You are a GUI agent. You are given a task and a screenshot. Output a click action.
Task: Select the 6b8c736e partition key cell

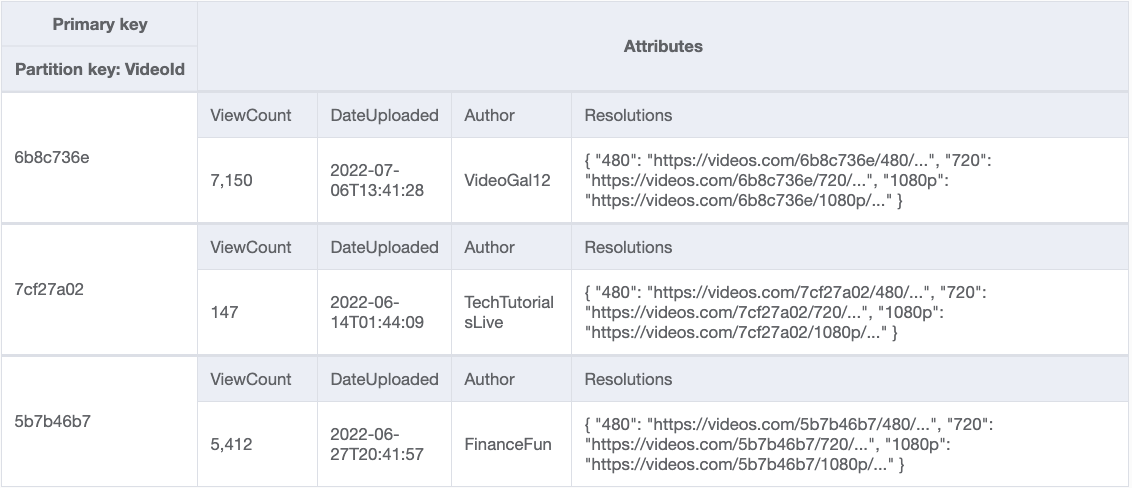click(52, 156)
